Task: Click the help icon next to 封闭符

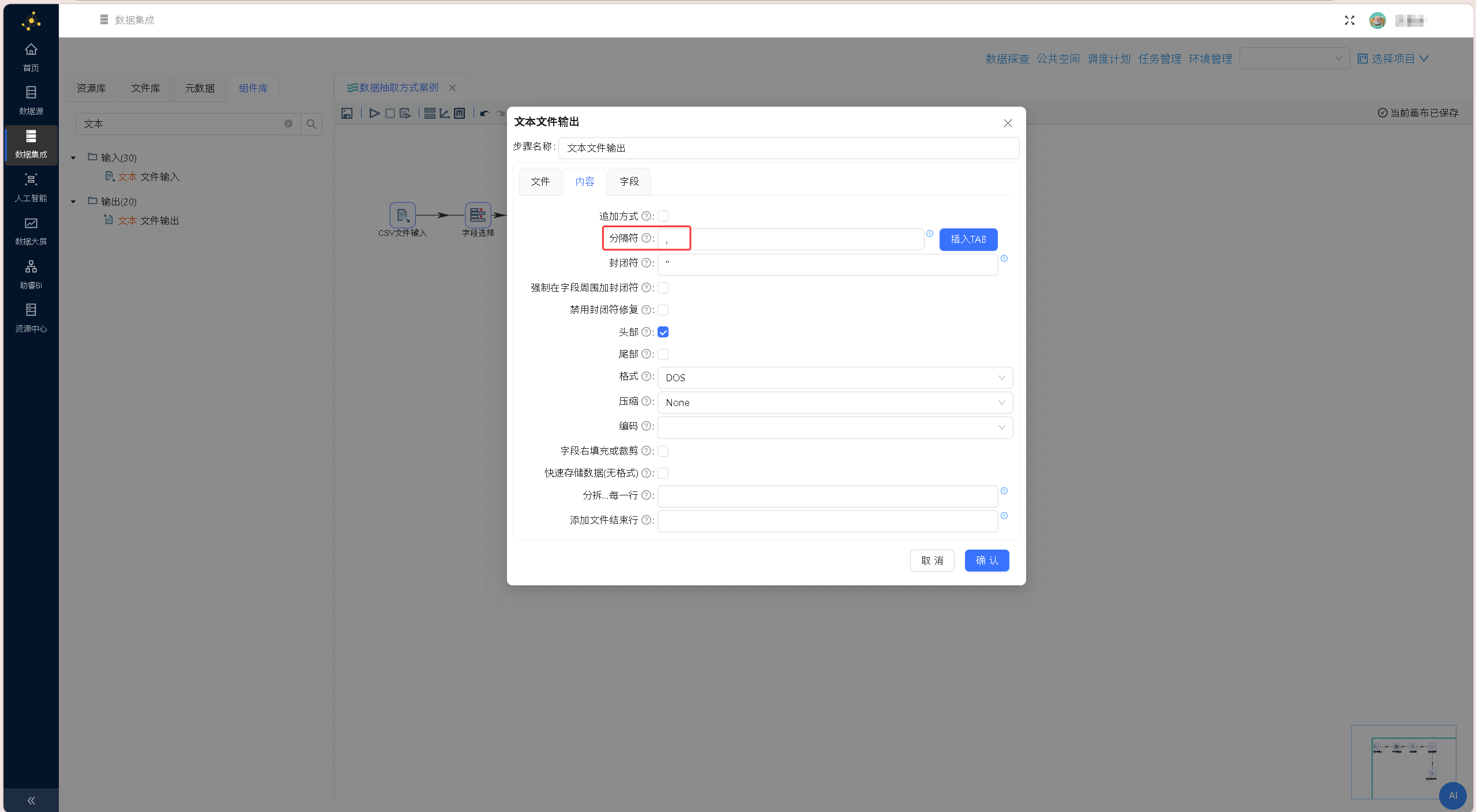Action: (x=646, y=263)
